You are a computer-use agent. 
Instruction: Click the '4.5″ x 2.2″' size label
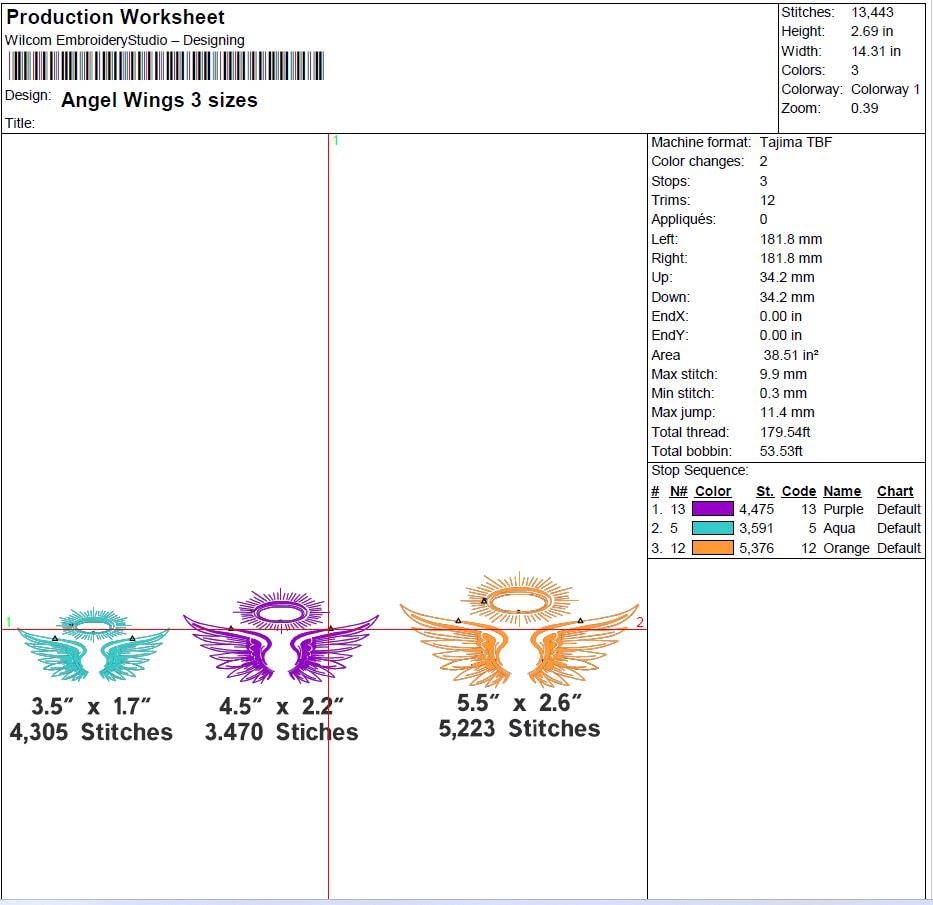281,706
